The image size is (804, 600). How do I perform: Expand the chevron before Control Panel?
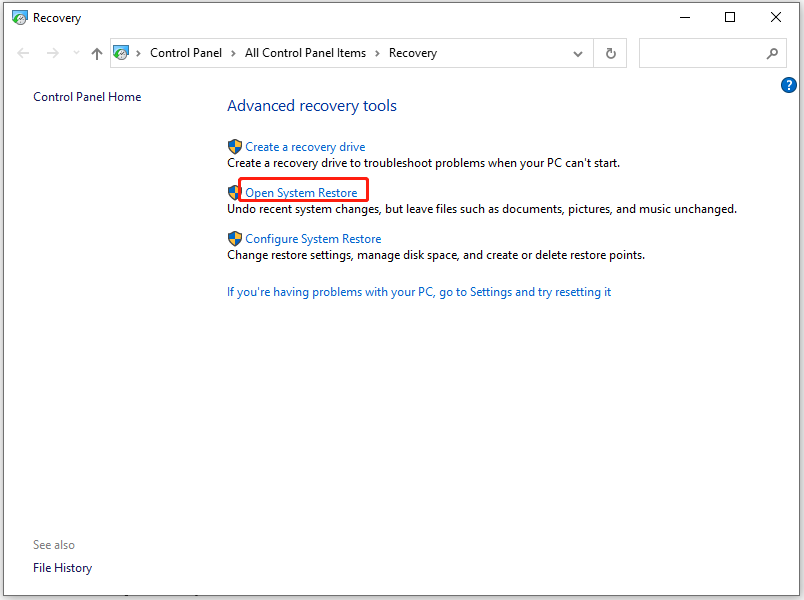pos(138,53)
